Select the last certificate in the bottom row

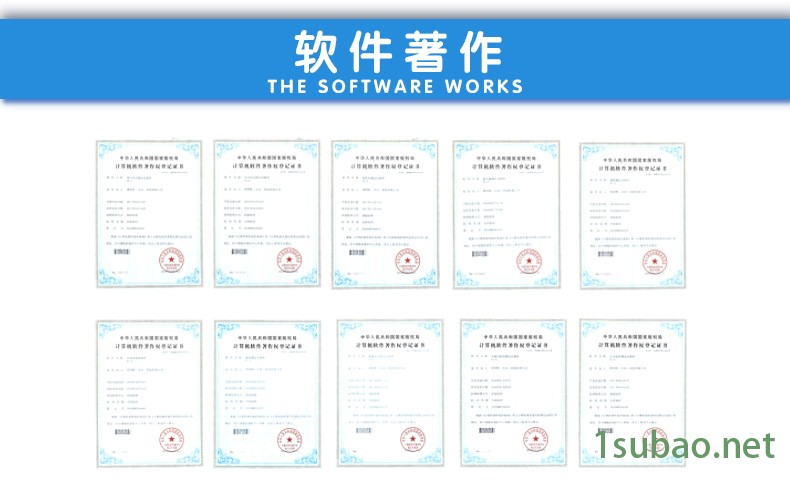point(633,393)
